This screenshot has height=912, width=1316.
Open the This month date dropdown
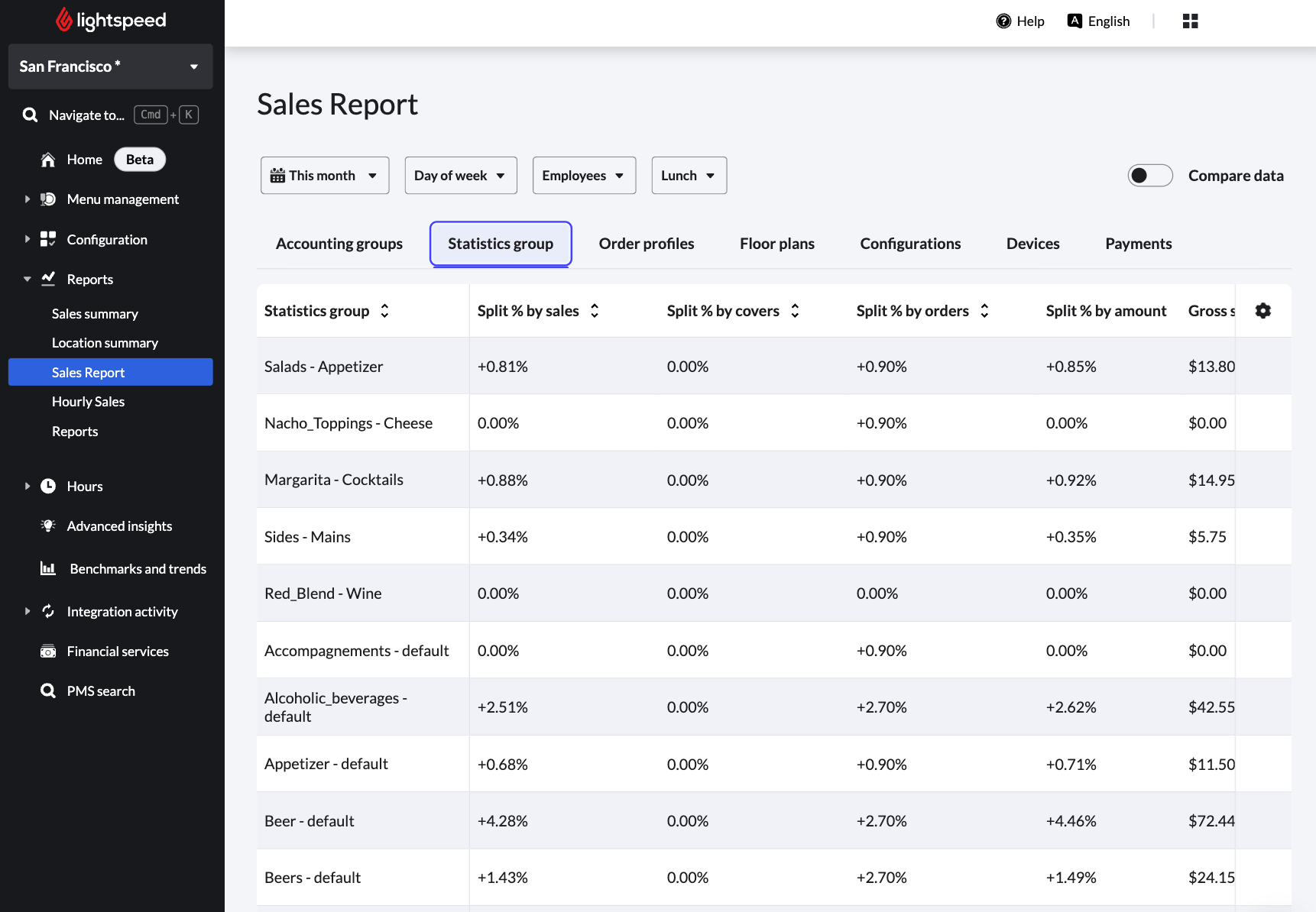tap(325, 176)
